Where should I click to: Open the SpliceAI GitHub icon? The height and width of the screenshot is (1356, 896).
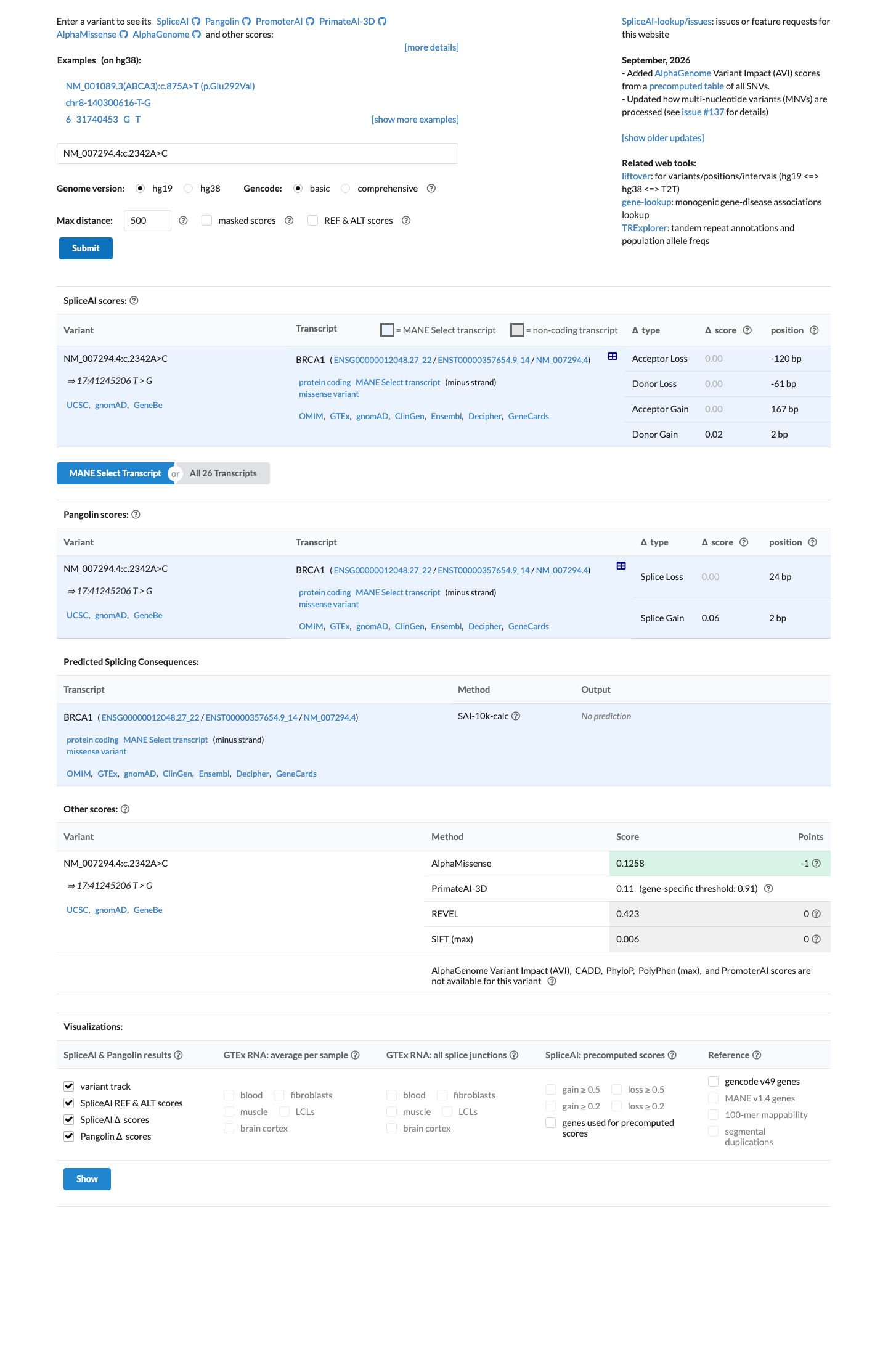coord(196,22)
